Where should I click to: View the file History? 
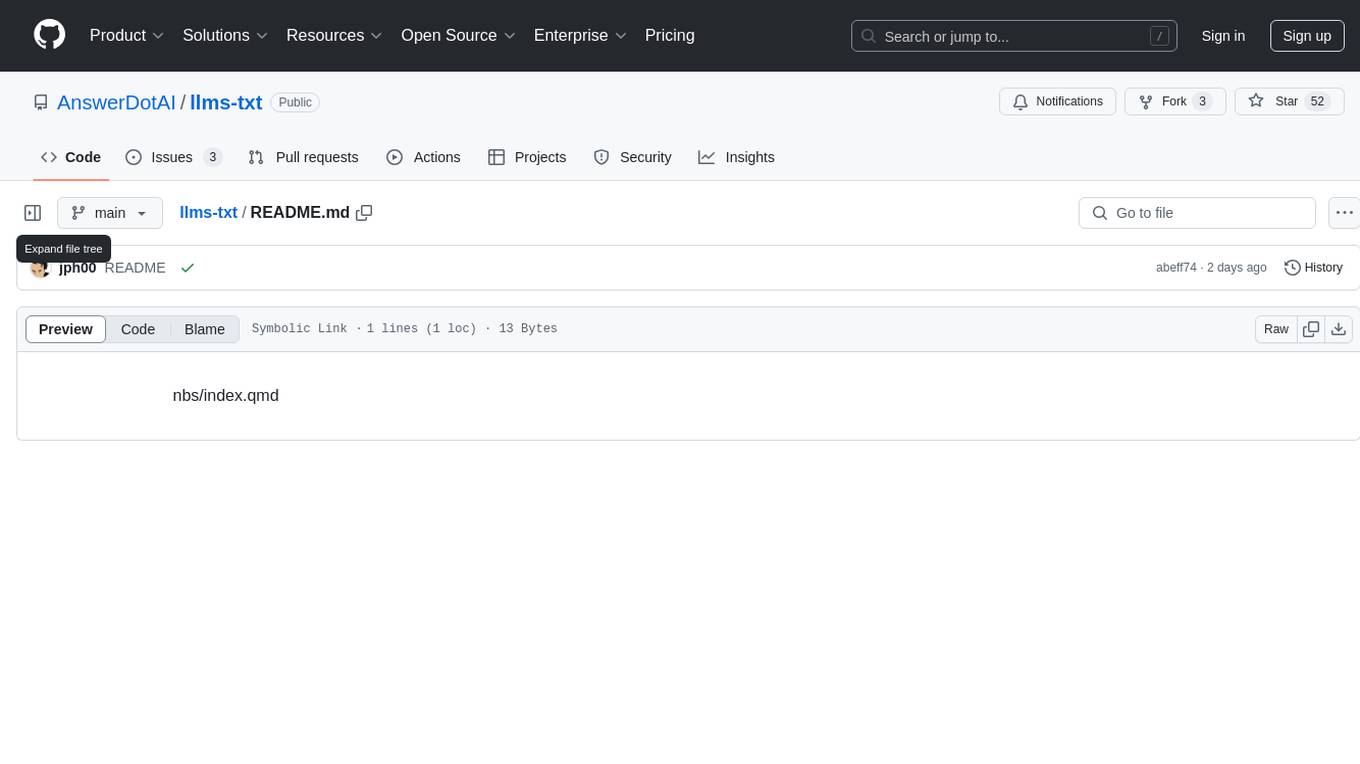pyautogui.click(x=1313, y=268)
